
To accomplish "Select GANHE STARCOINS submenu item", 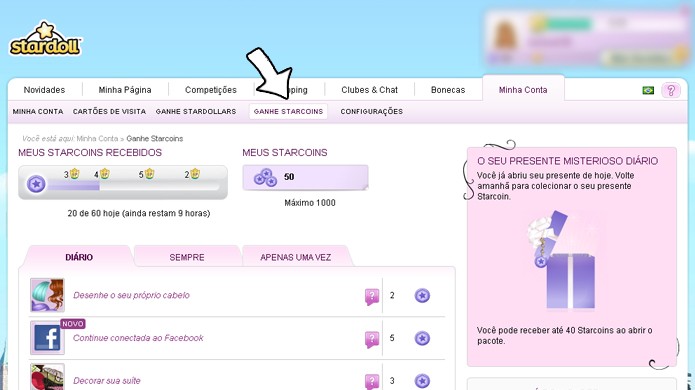I will pyautogui.click(x=289, y=112).
